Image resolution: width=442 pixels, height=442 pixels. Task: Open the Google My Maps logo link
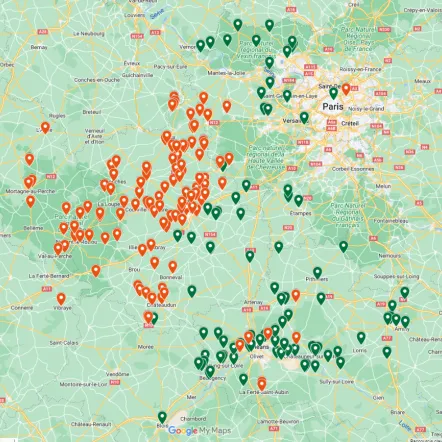[x=199, y=430]
